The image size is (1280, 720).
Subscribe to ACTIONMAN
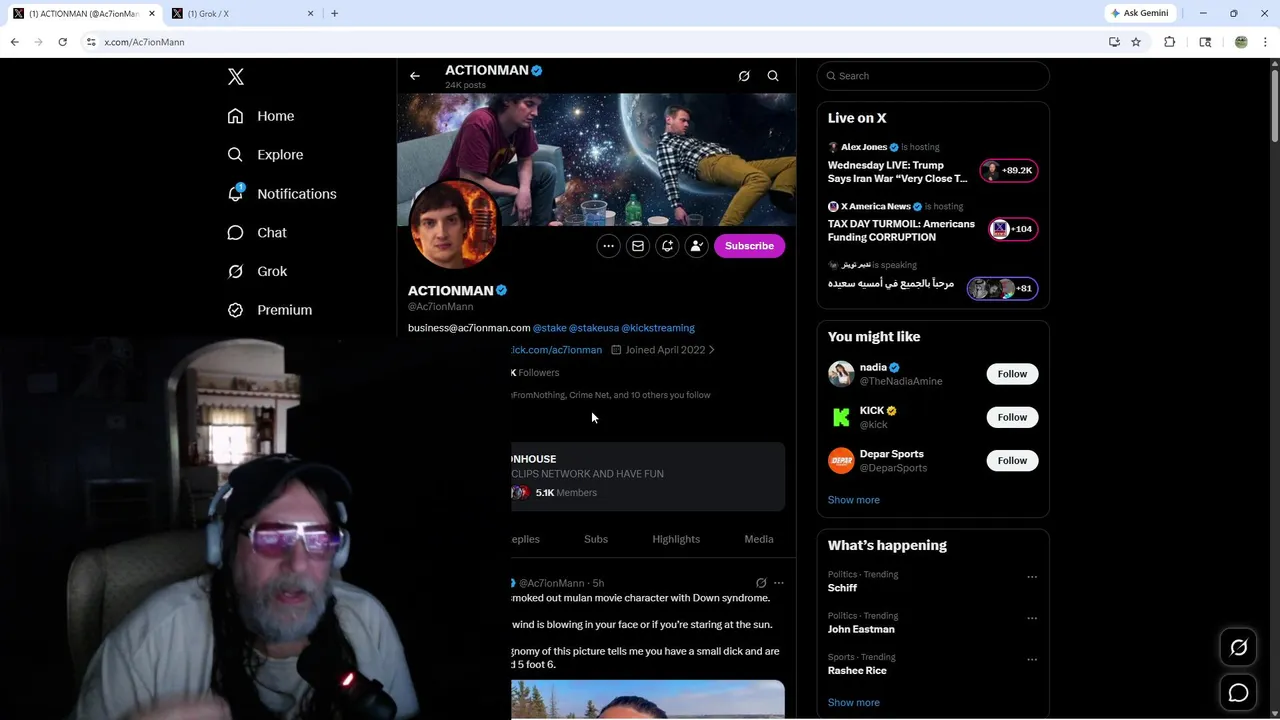[749, 246]
